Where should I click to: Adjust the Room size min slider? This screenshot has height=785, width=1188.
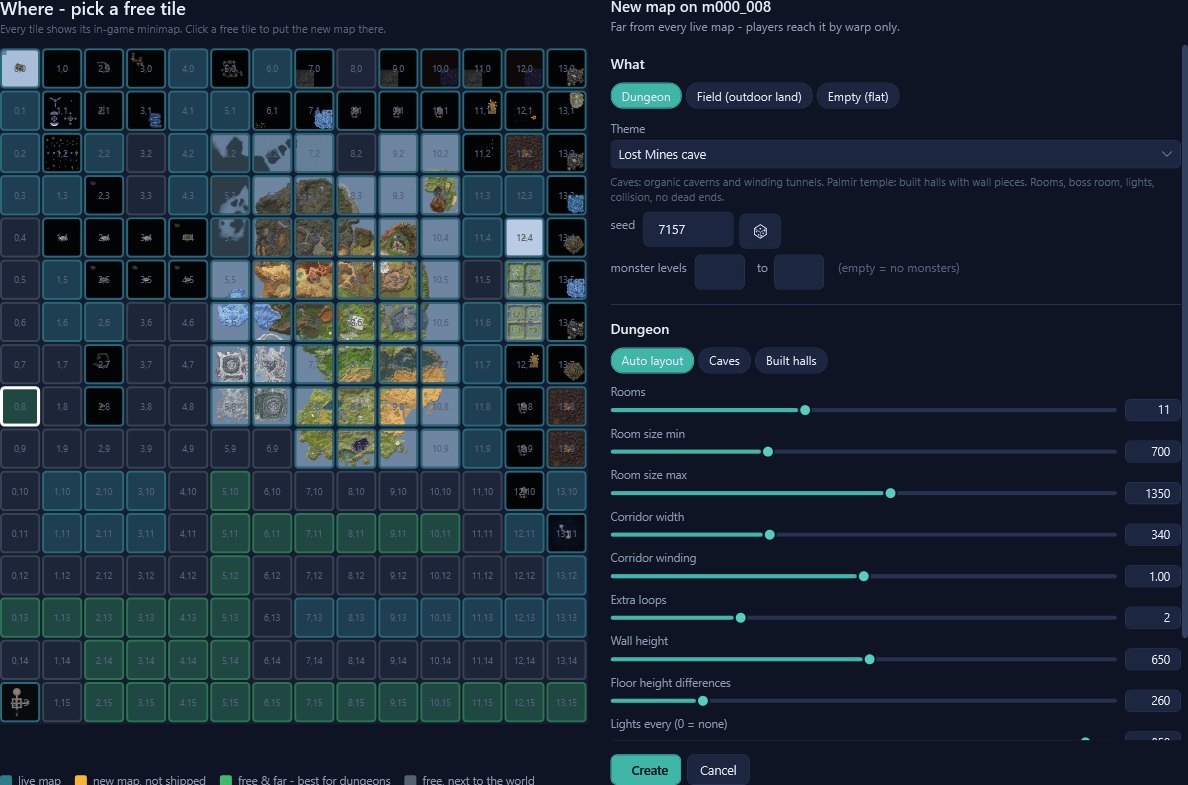pyautogui.click(x=768, y=452)
